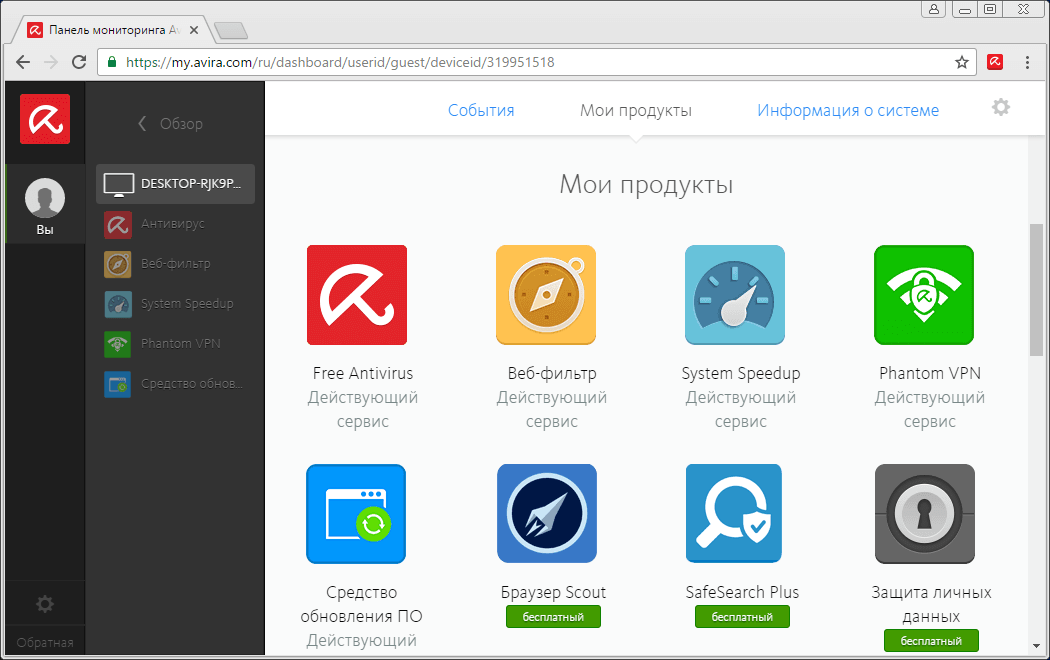Open the settings gear near the tabs
Image resolution: width=1050 pixels, height=660 pixels.
pos(1000,106)
